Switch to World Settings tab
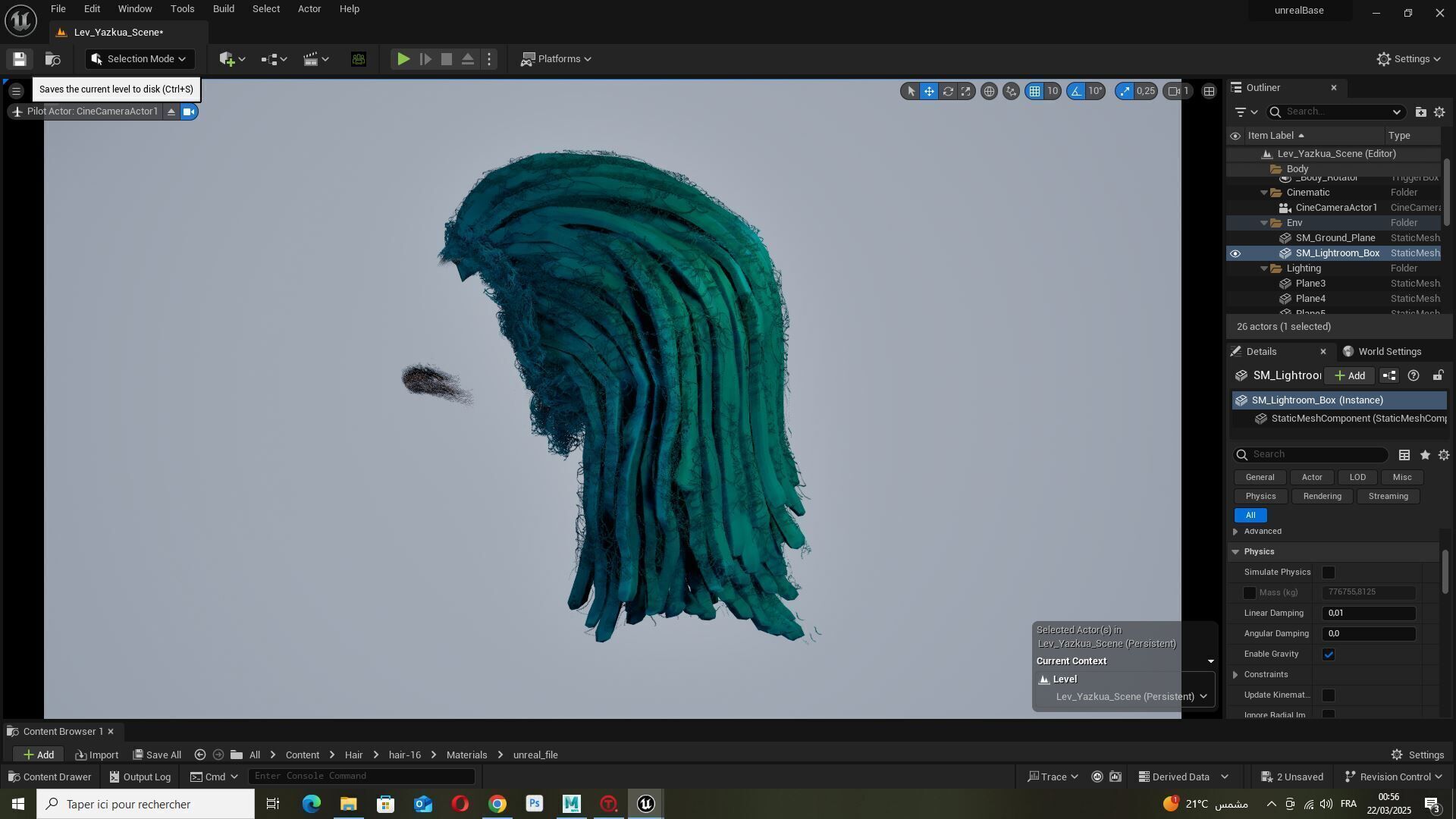Screen dimensions: 1456x819 click(1382, 352)
